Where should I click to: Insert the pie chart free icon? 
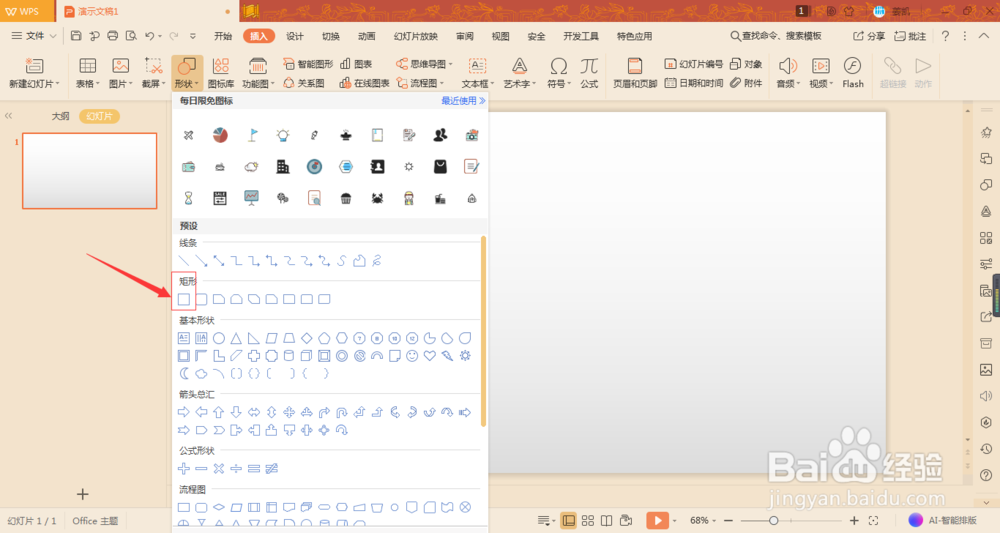point(220,135)
